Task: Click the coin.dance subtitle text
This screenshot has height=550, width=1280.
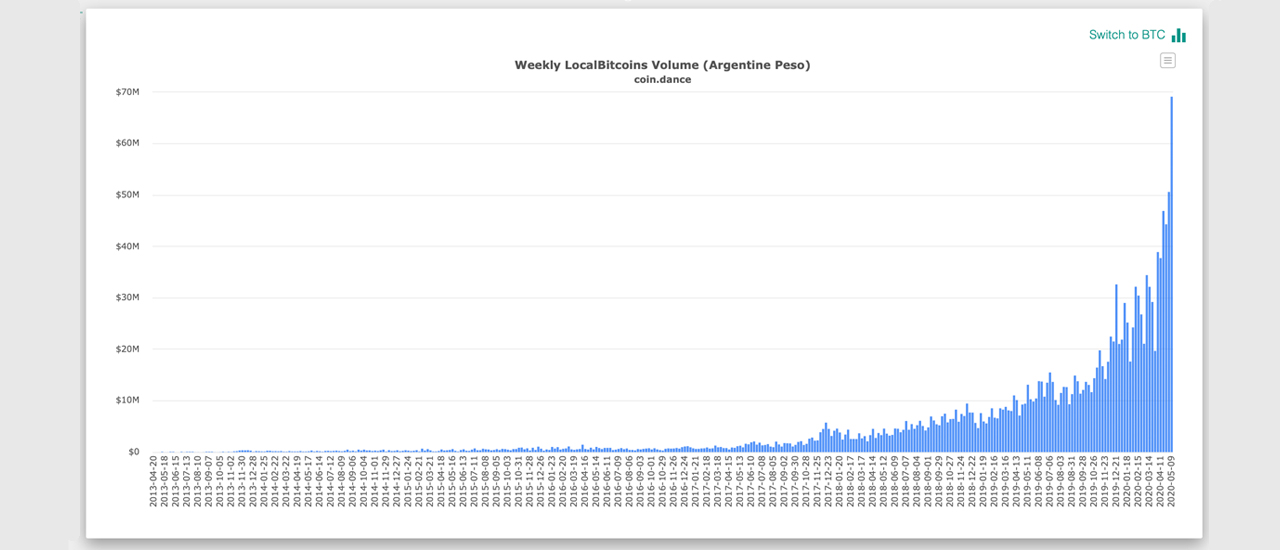Action: coord(662,80)
